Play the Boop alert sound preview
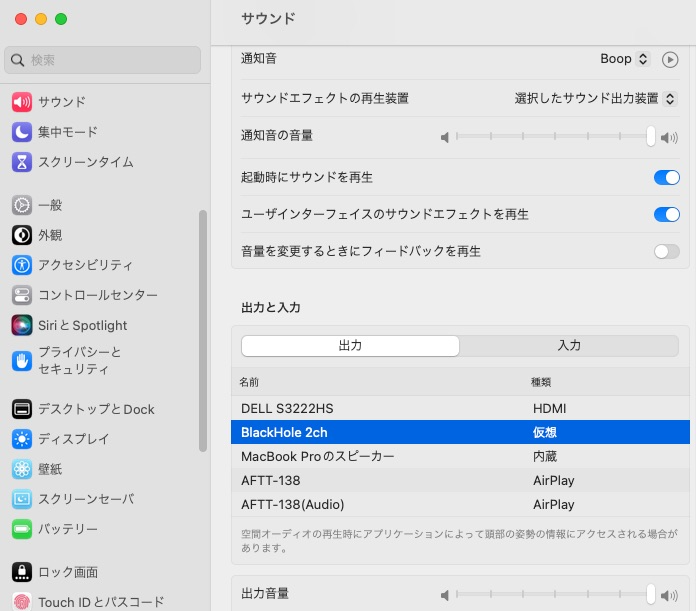This screenshot has width=696, height=611. pyautogui.click(x=670, y=59)
